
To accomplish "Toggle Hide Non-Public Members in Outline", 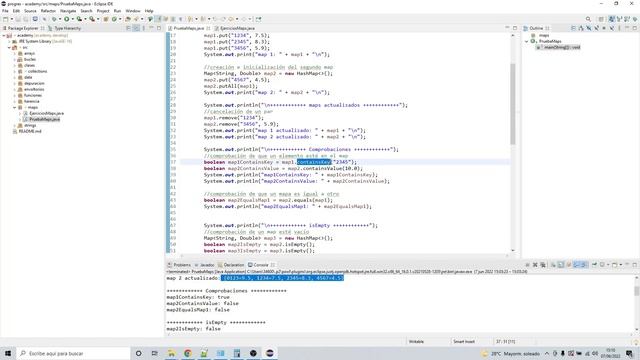I will pyautogui.click(x=604, y=28).
